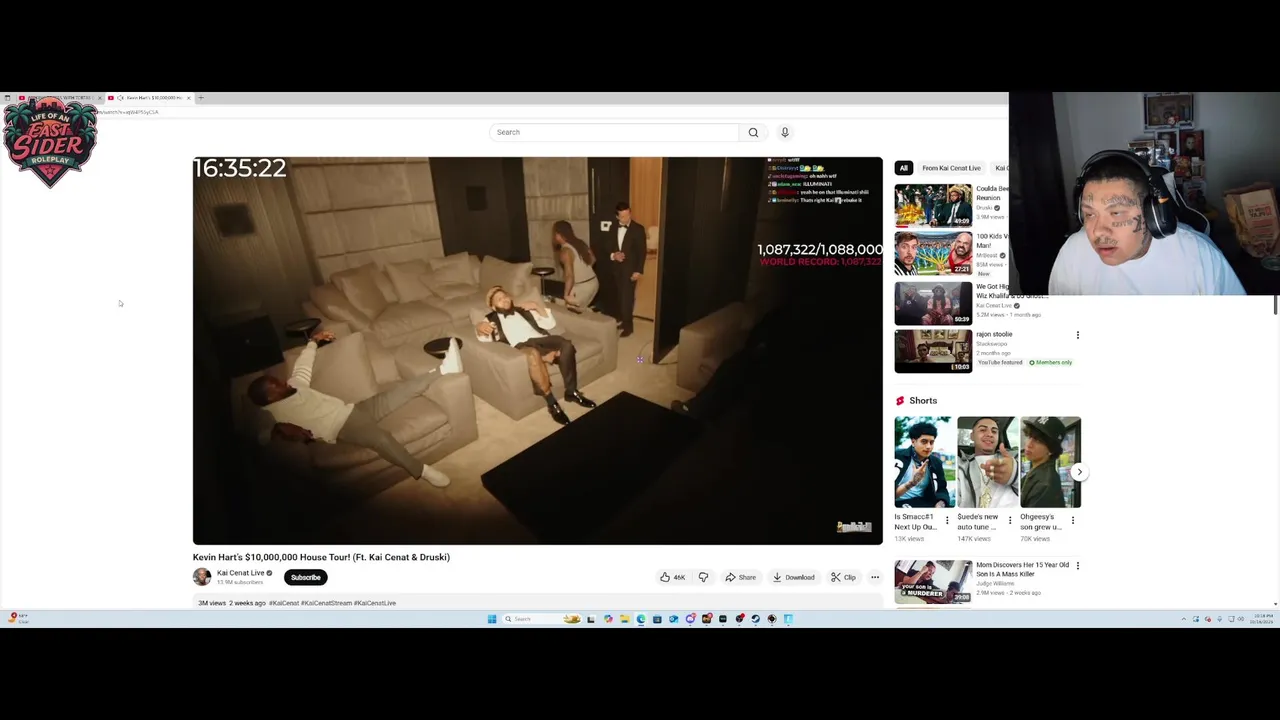The height and width of the screenshot is (720, 1280).
Task: Open the MrBeast 100 Kids video thumbnail
Action: (933, 254)
